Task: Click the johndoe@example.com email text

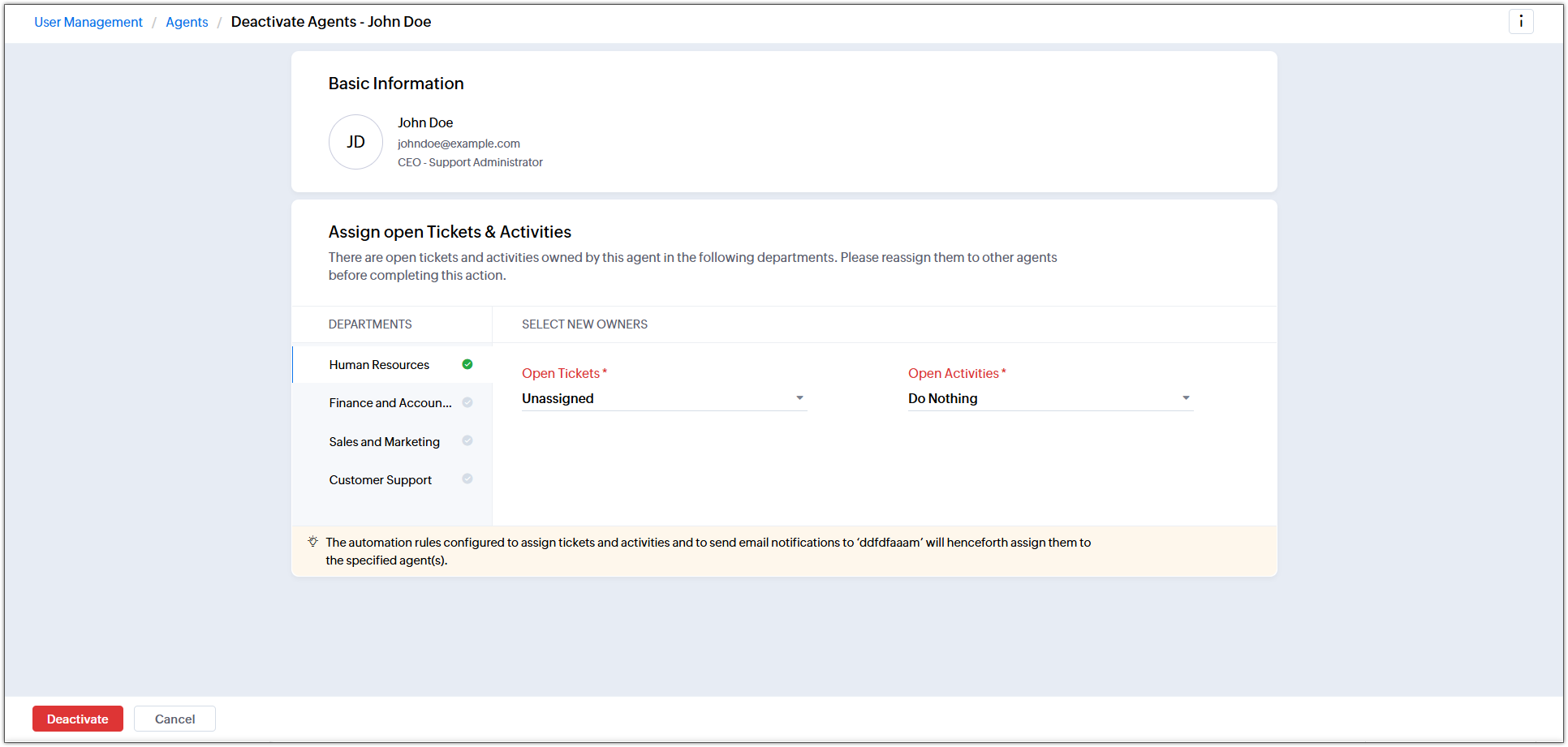Action: coord(459,144)
